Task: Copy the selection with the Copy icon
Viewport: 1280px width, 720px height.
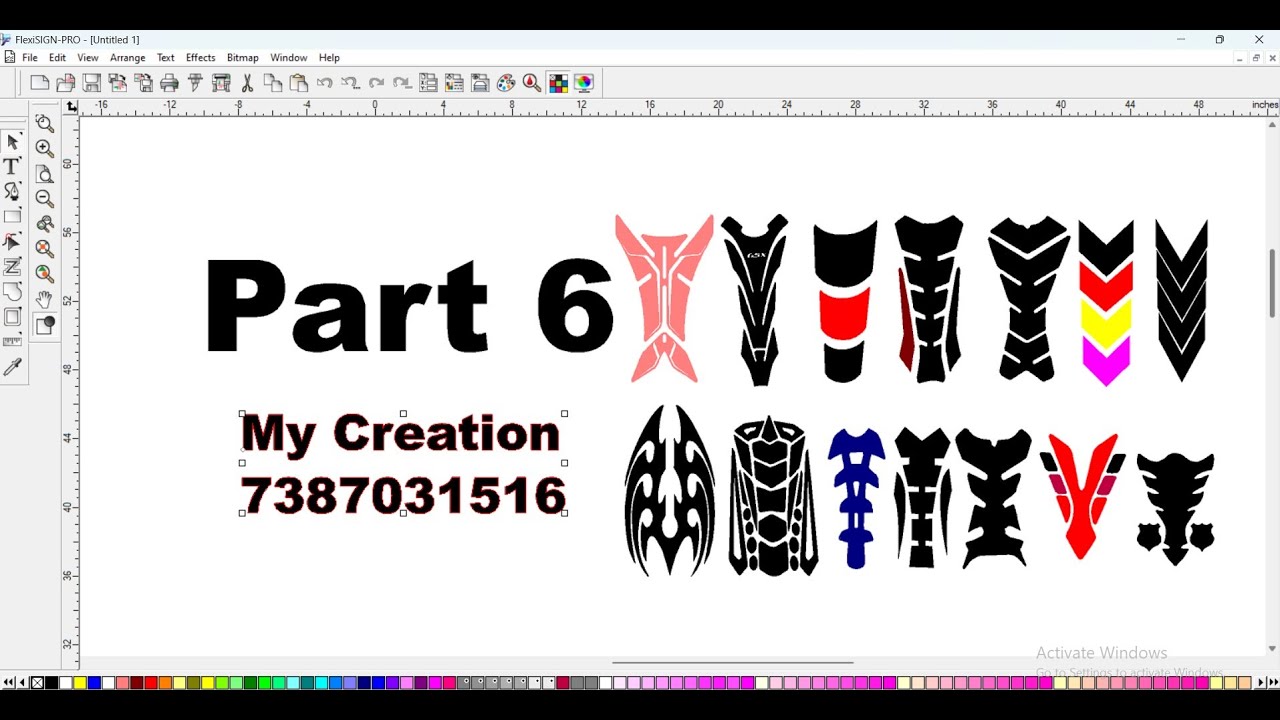Action: click(x=273, y=83)
